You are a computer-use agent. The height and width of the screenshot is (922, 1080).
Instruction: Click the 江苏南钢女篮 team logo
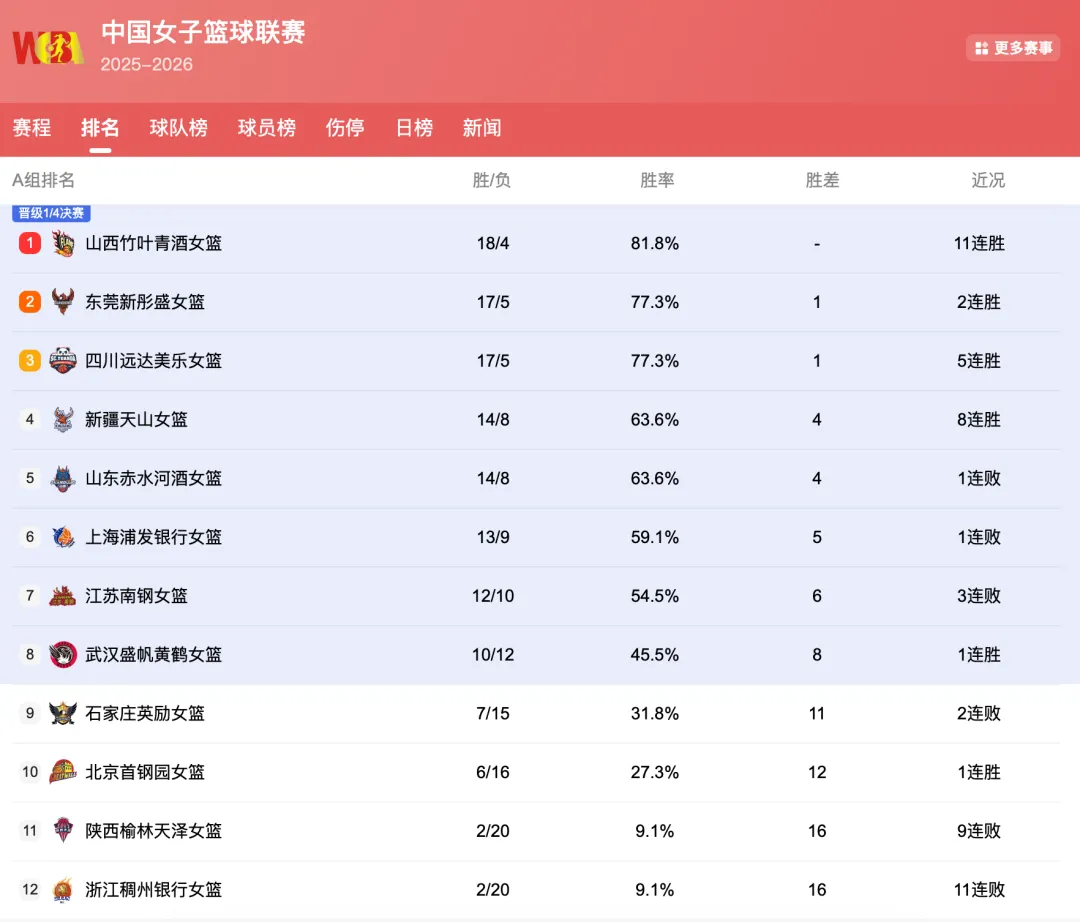(63, 596)
